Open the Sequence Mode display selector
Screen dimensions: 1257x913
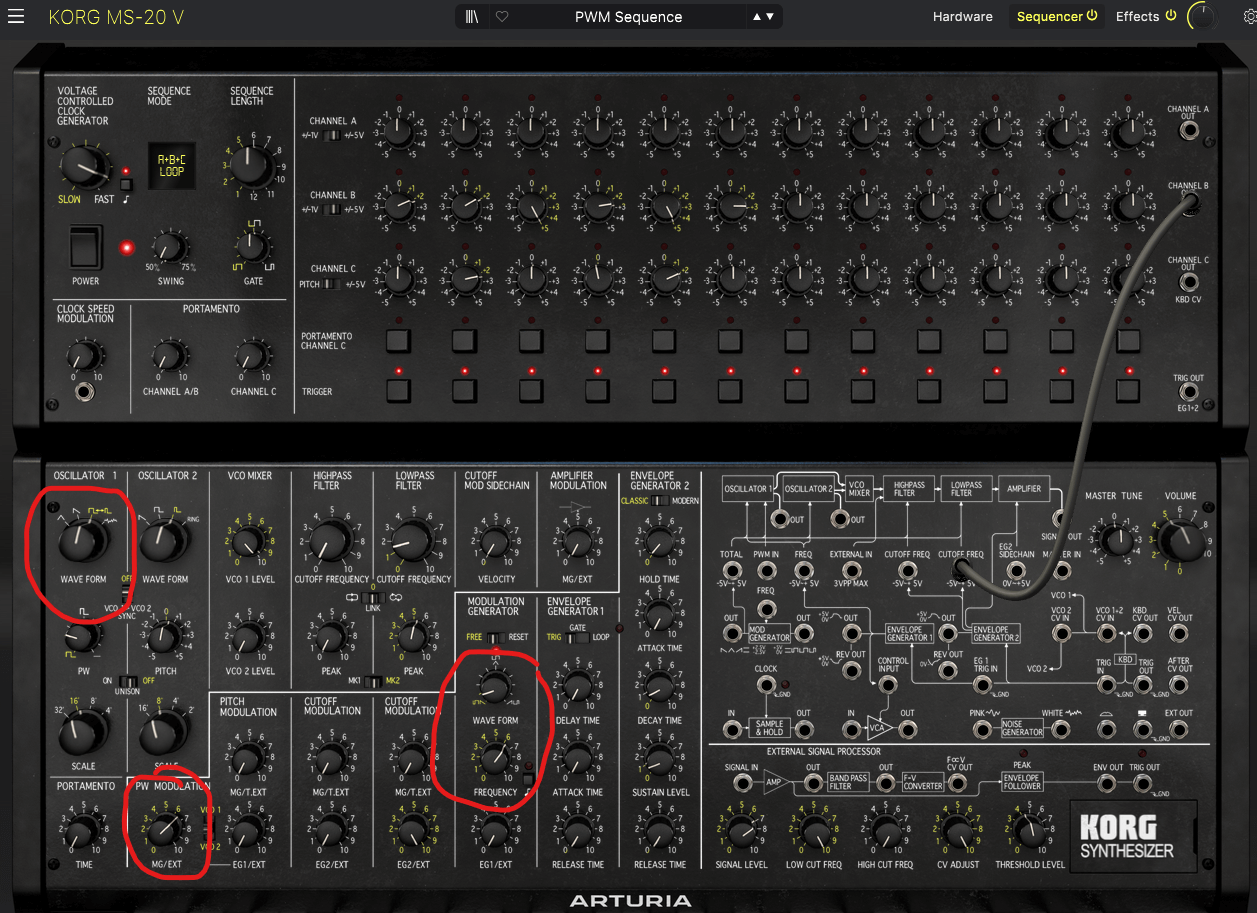(171, 165)
